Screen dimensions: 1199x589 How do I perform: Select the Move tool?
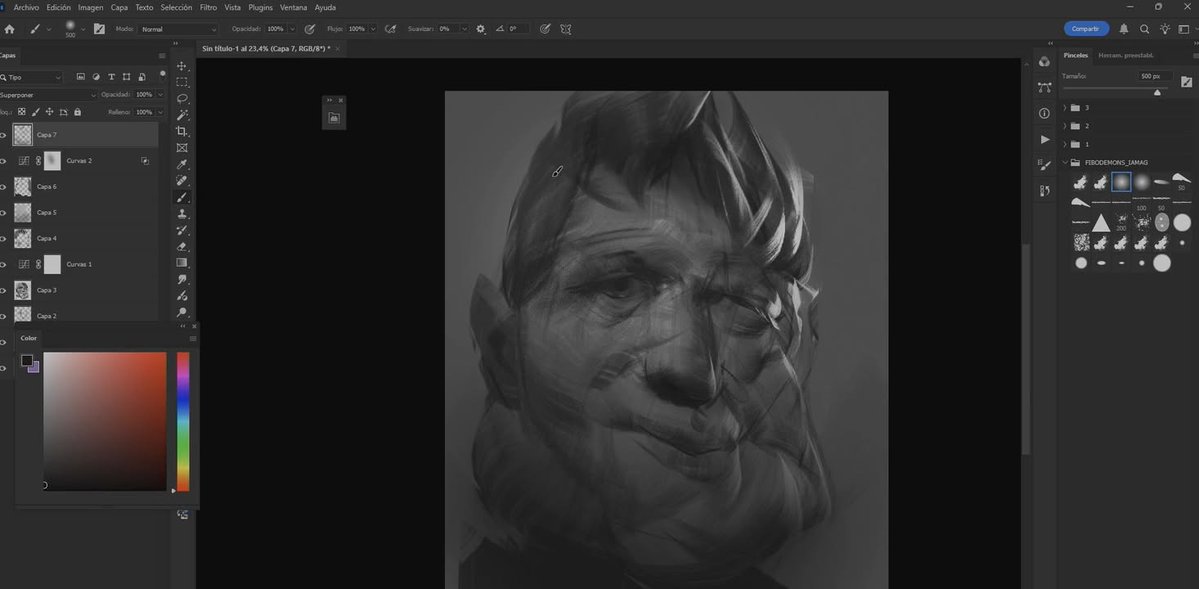coord(182,66)
